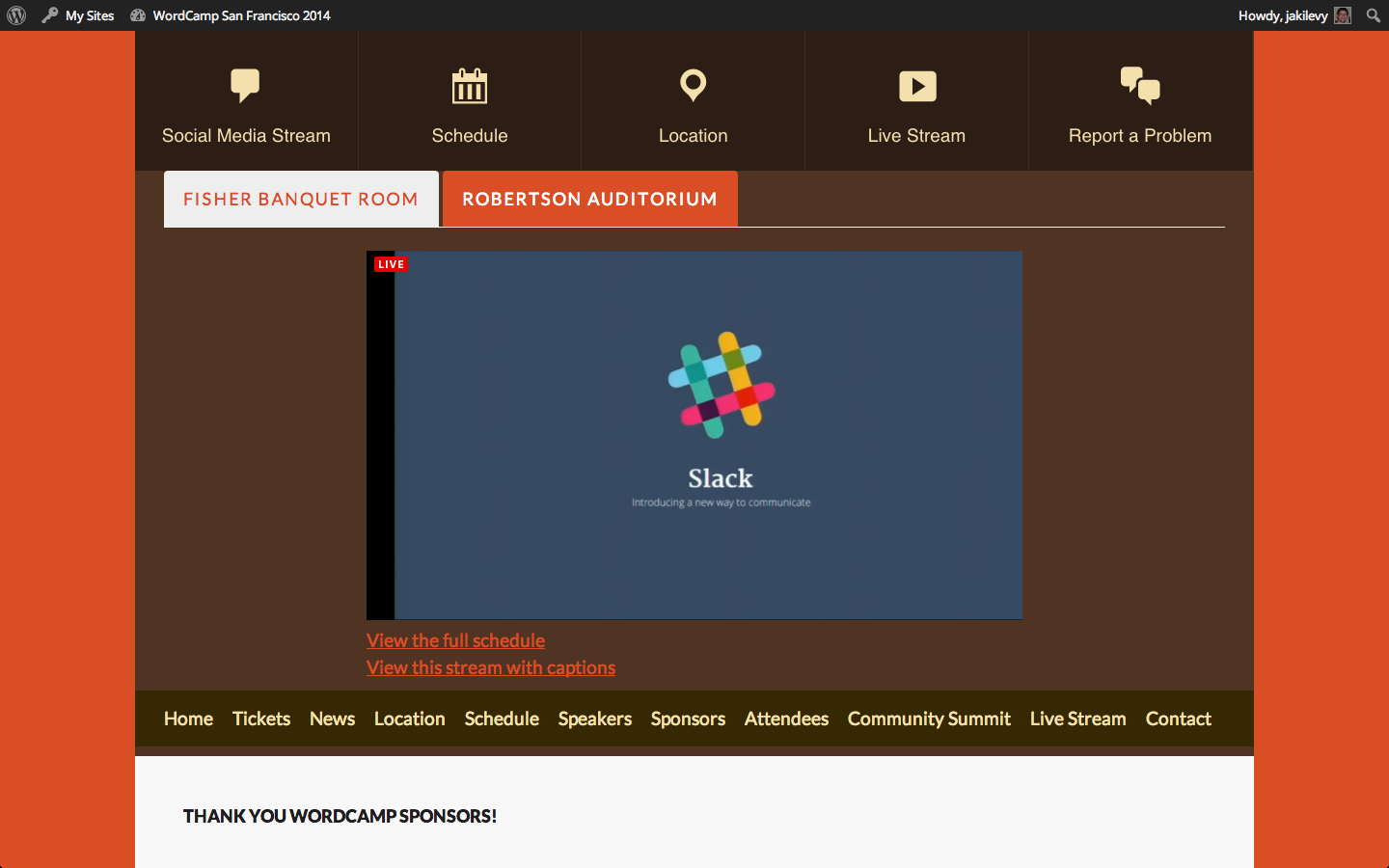Click View this stream with captions
The image size is (1389, 868).
490,667
